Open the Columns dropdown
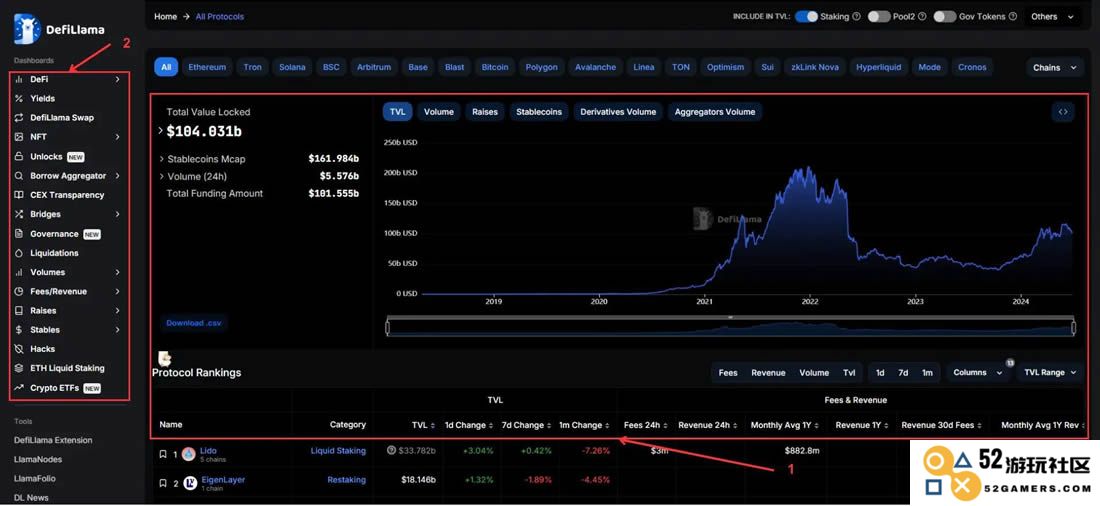 tap(978, 373)
